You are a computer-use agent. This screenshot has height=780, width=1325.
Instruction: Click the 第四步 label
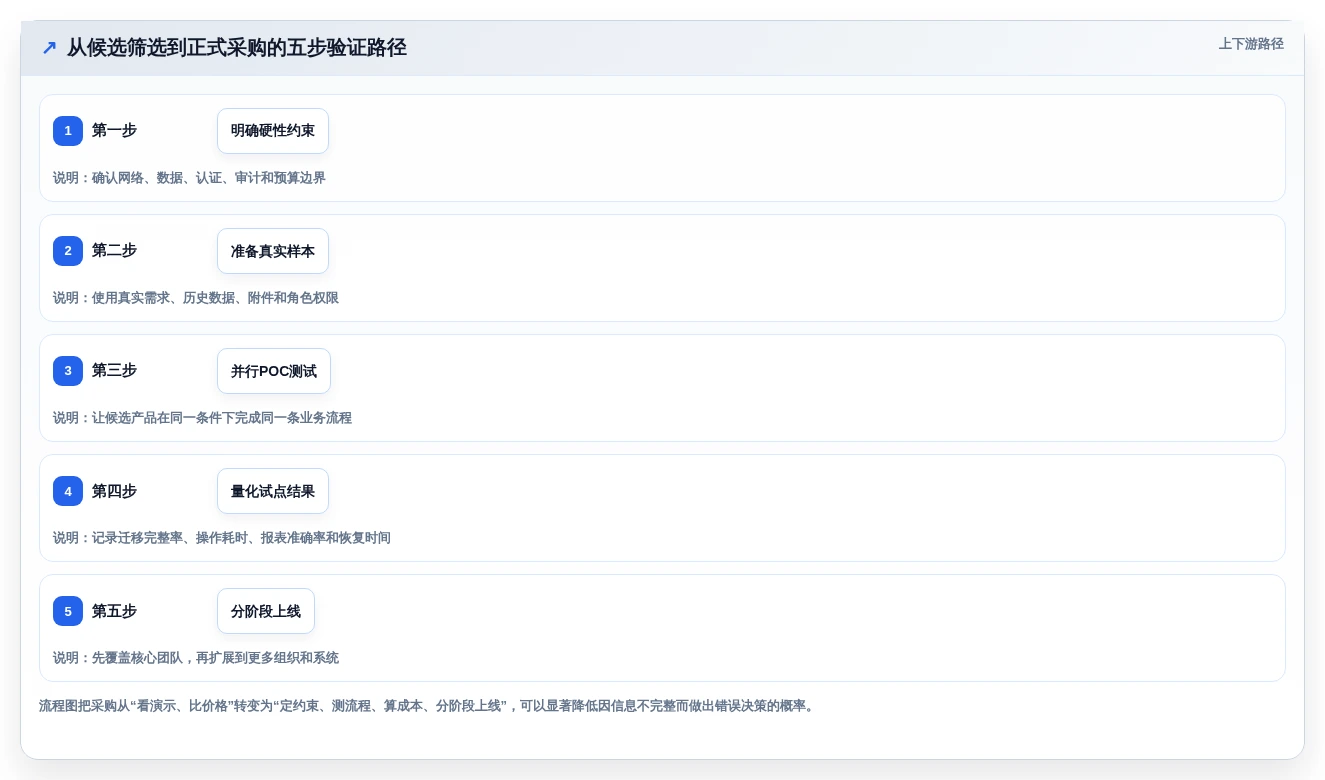pos(114,490)
